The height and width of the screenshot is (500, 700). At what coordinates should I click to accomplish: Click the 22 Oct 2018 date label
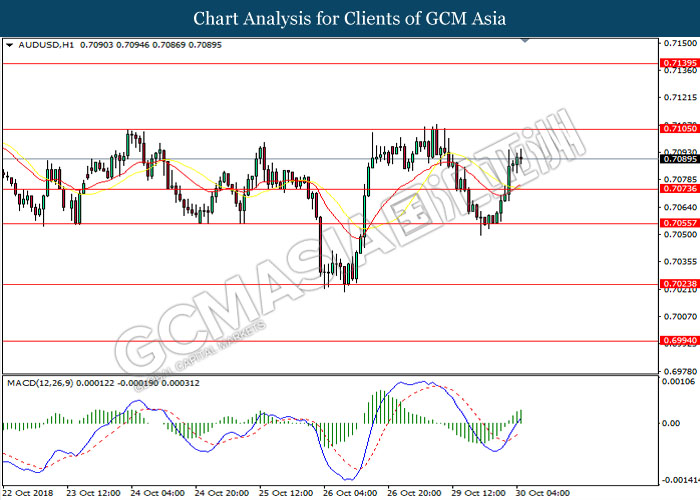click(x=26, y=493)
